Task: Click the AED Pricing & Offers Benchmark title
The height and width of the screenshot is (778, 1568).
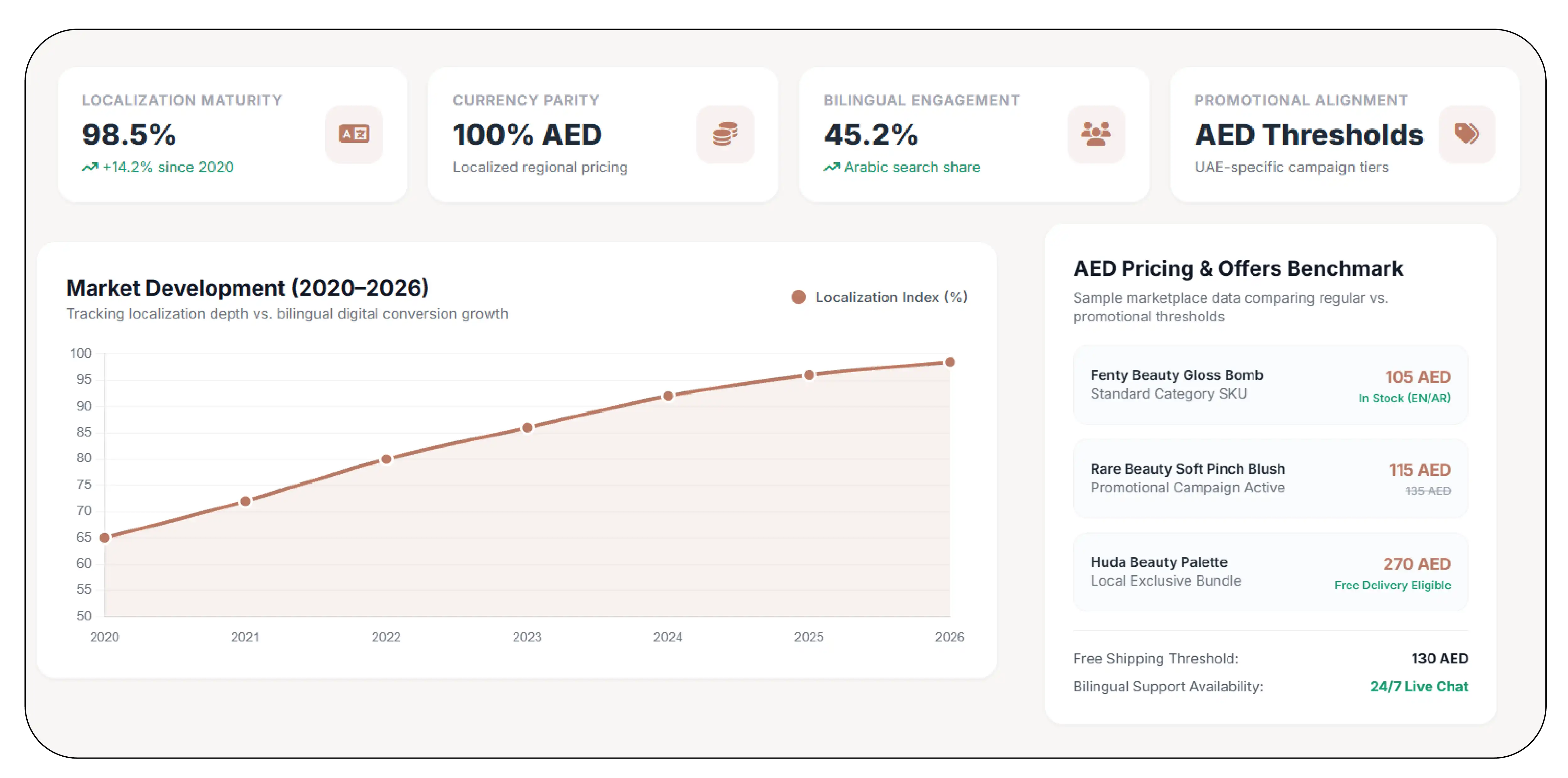Action: click(1238, 269)
